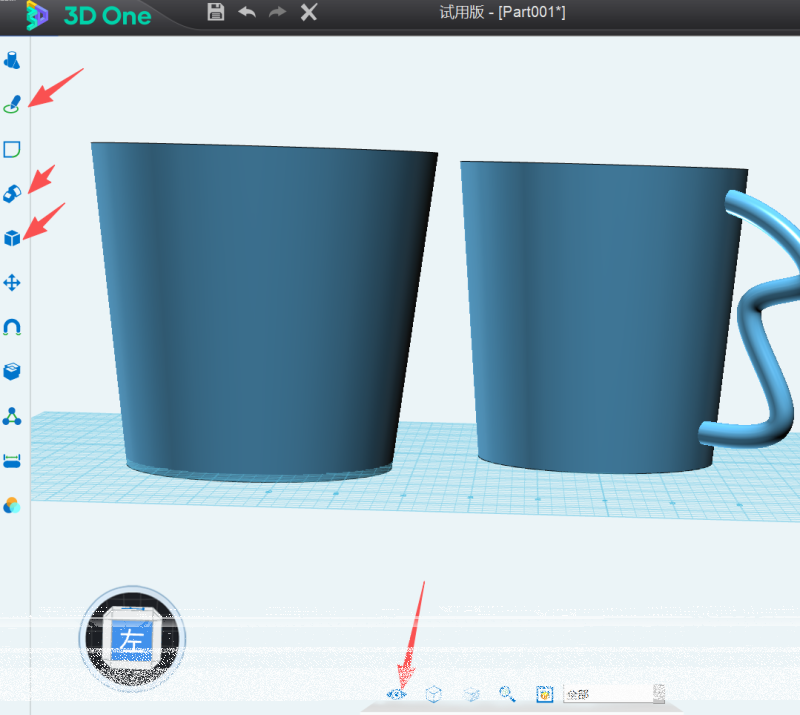The width and height of the screenshot is (800, 715).
Task: Toggle wireframe cube display mode
Action: (x=434, y=694)
